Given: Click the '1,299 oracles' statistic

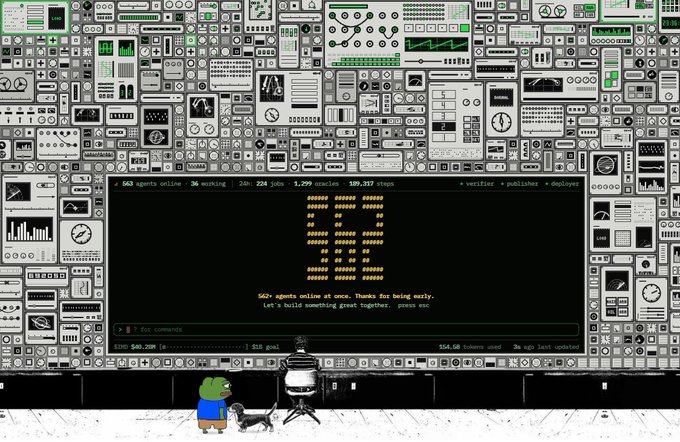Looking at the screenshot, I should pos(316,184).
